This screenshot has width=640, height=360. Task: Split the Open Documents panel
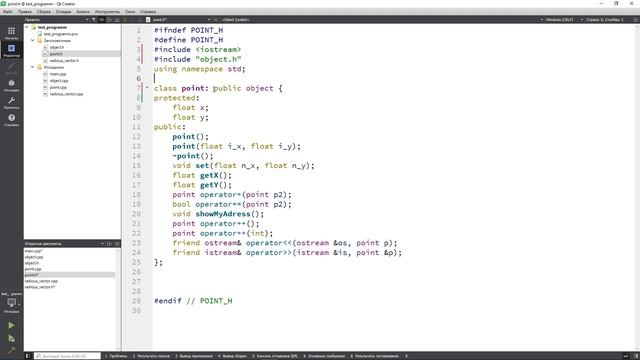tap(109, 244)
